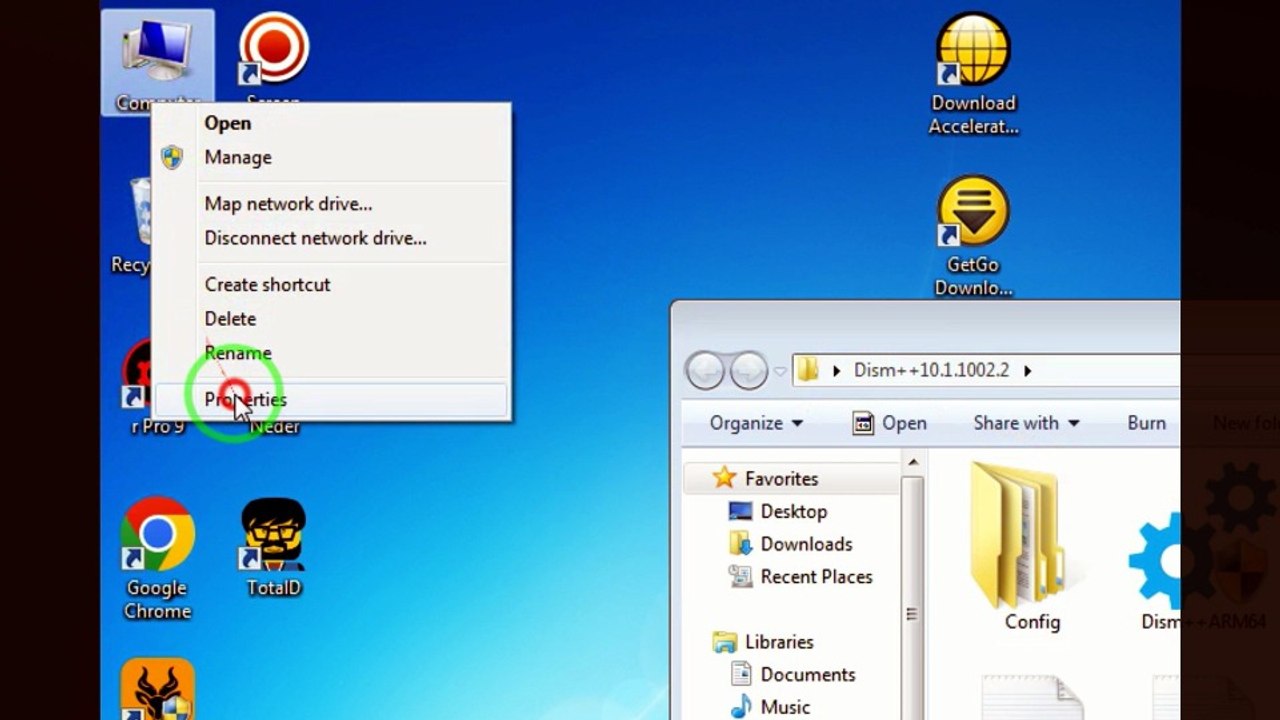Select the GetGo Download desktop shortcut
The image size is (1280, 720).
pyautogui.click(x=973, y=236)
